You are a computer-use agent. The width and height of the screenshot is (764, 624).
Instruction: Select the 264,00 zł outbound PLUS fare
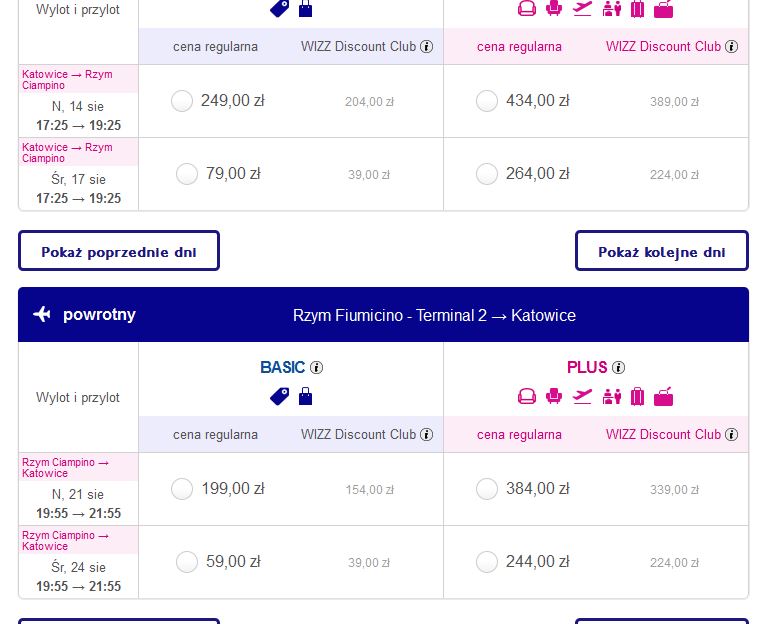tap(487, 174)
